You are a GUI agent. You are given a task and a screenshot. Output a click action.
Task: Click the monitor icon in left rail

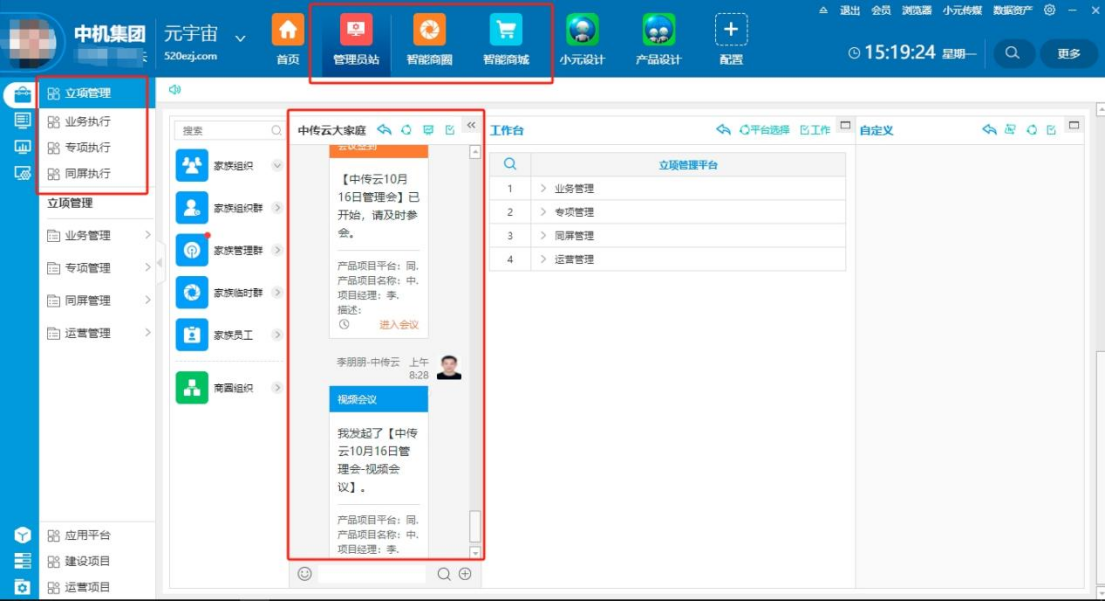pyautogui.click(x=22, y=174)
